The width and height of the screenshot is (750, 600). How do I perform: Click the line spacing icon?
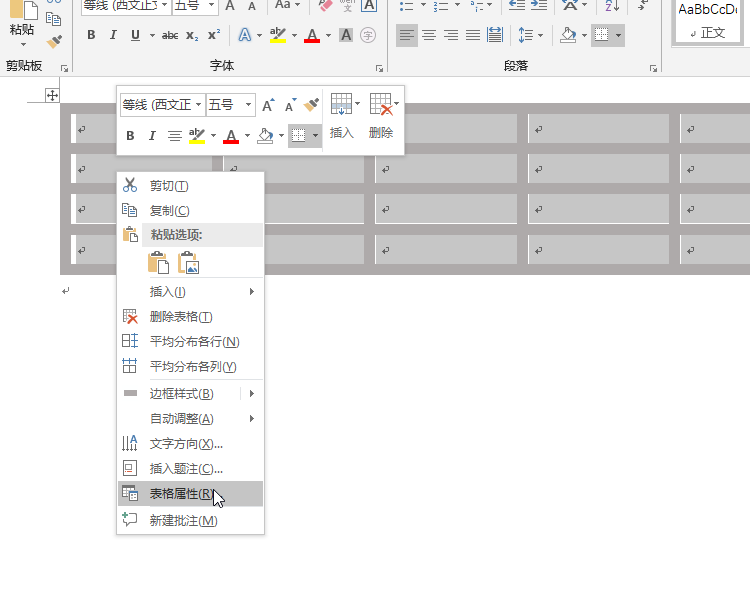(526, 35)
